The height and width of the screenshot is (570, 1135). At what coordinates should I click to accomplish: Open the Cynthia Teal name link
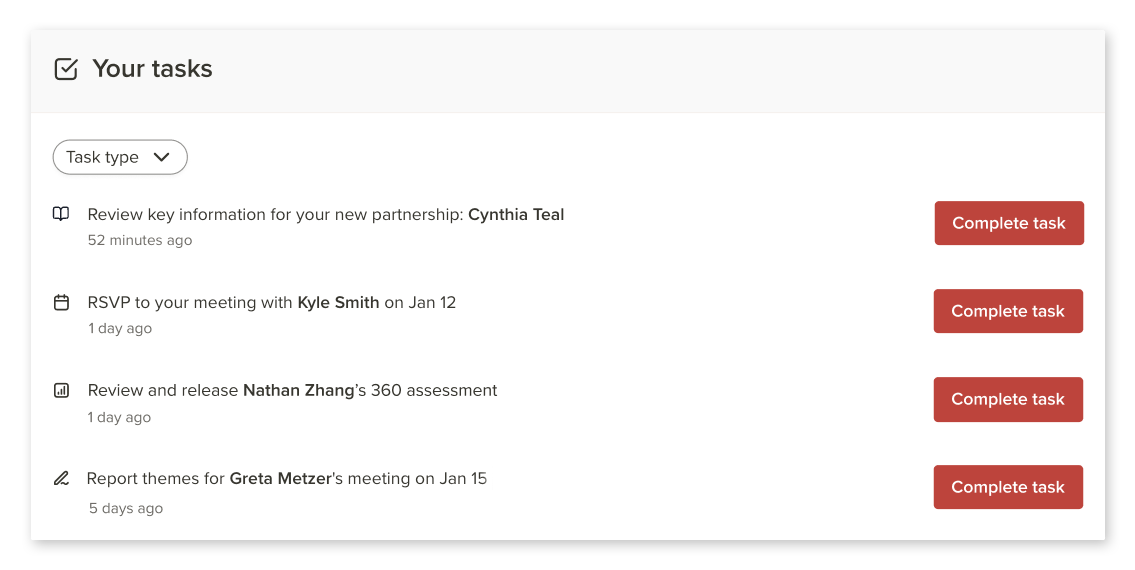pyautogui.click(x=516, y=214)
